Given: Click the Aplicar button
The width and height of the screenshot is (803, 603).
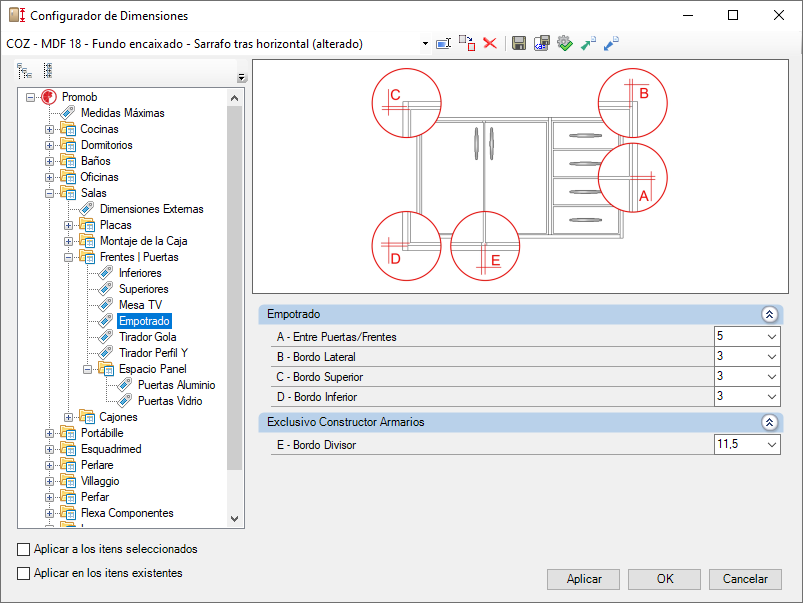Looking at the screenshot, I should tap(583, 579).
